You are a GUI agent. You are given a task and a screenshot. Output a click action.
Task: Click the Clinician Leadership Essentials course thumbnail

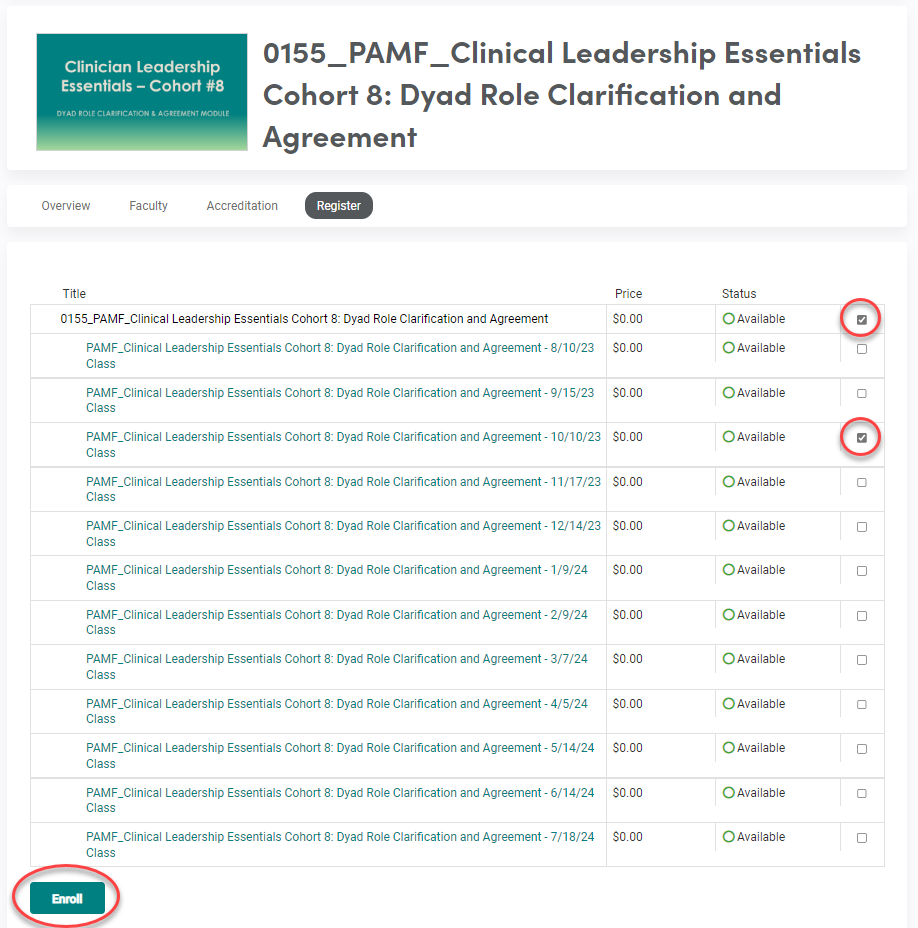(x=141, y=92)
